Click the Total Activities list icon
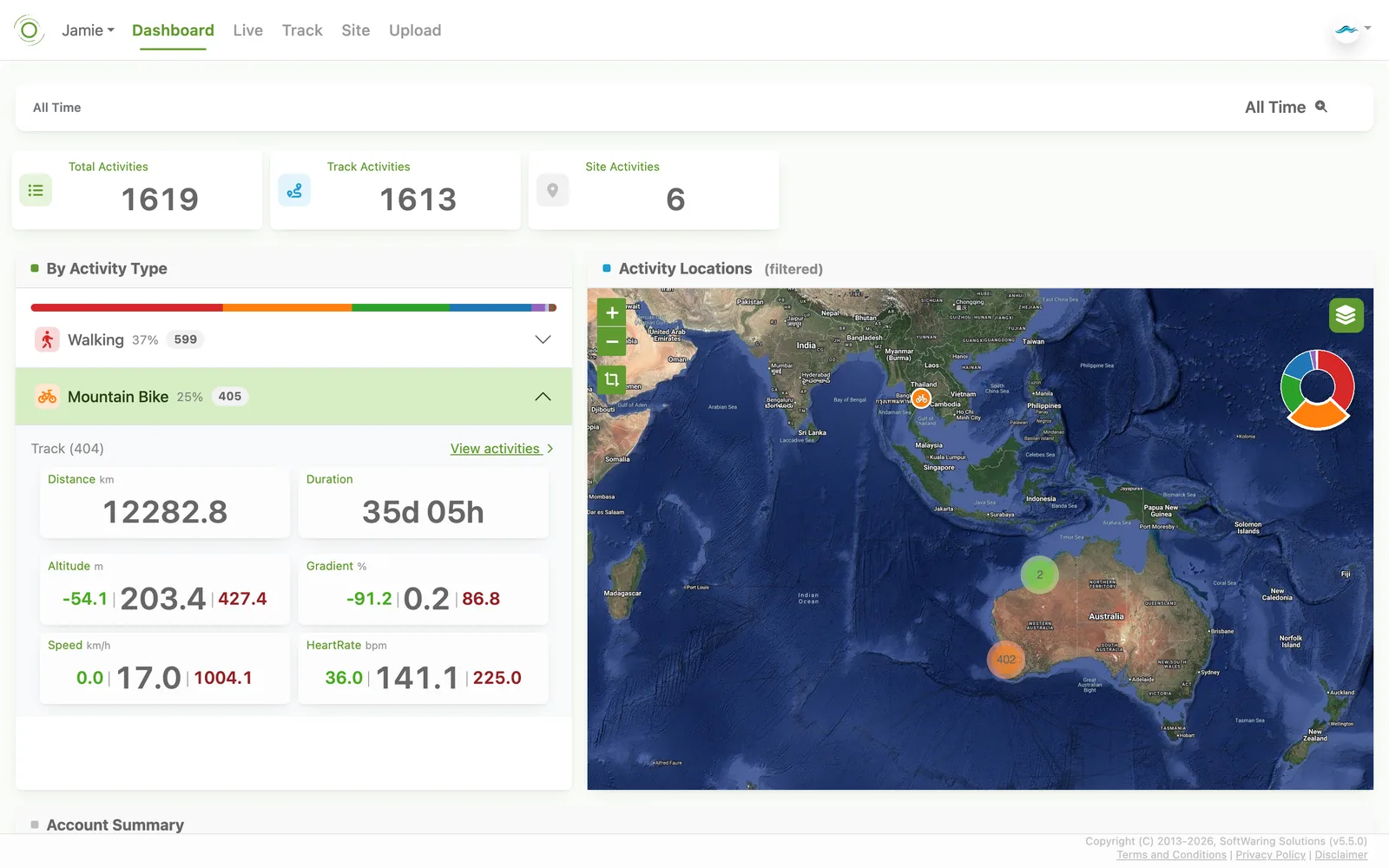The height and width of the screenshot is (868, 1389). click(x=36, y=190)
